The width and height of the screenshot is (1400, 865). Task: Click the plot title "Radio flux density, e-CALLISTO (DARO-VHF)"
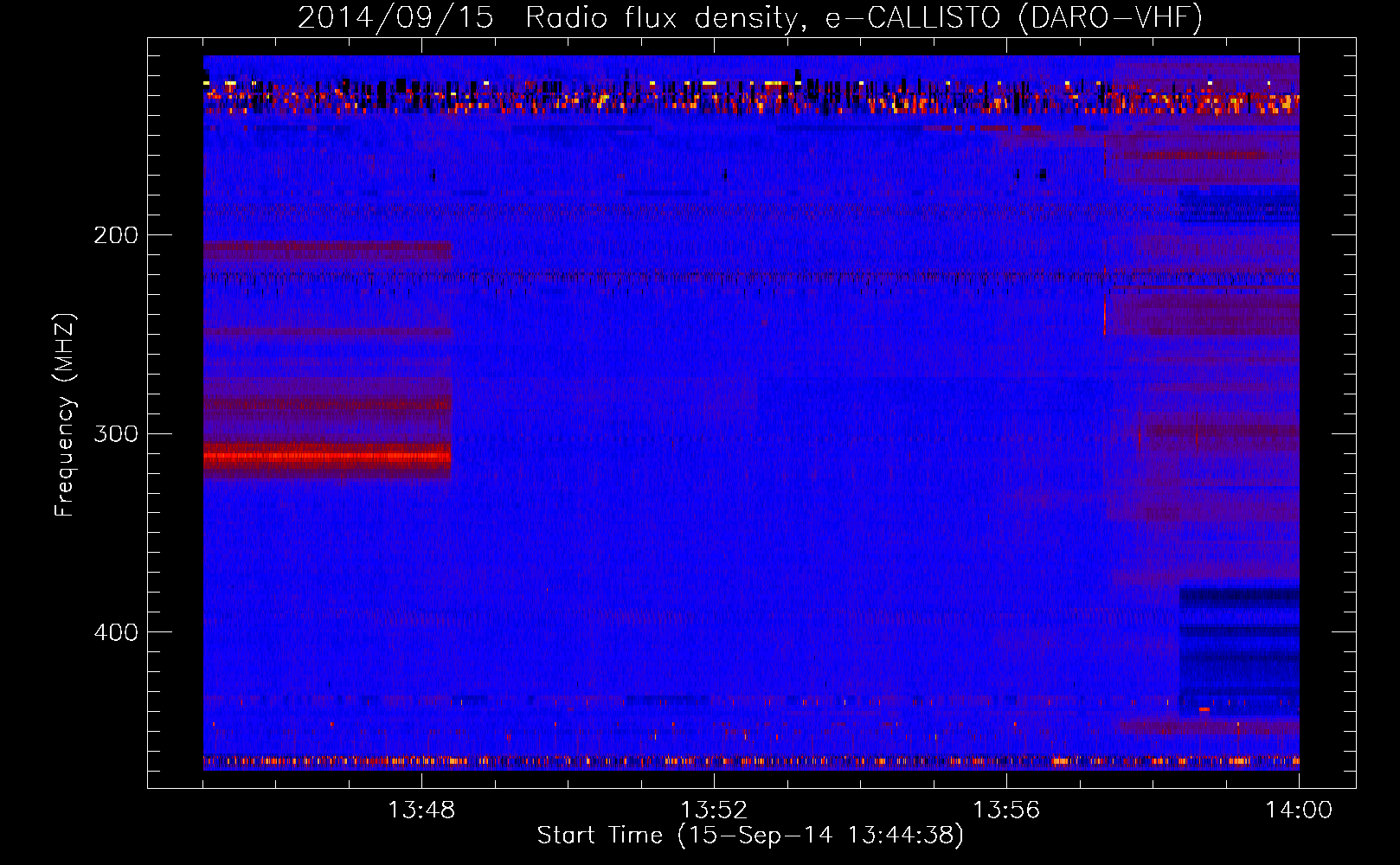(864, 18)
